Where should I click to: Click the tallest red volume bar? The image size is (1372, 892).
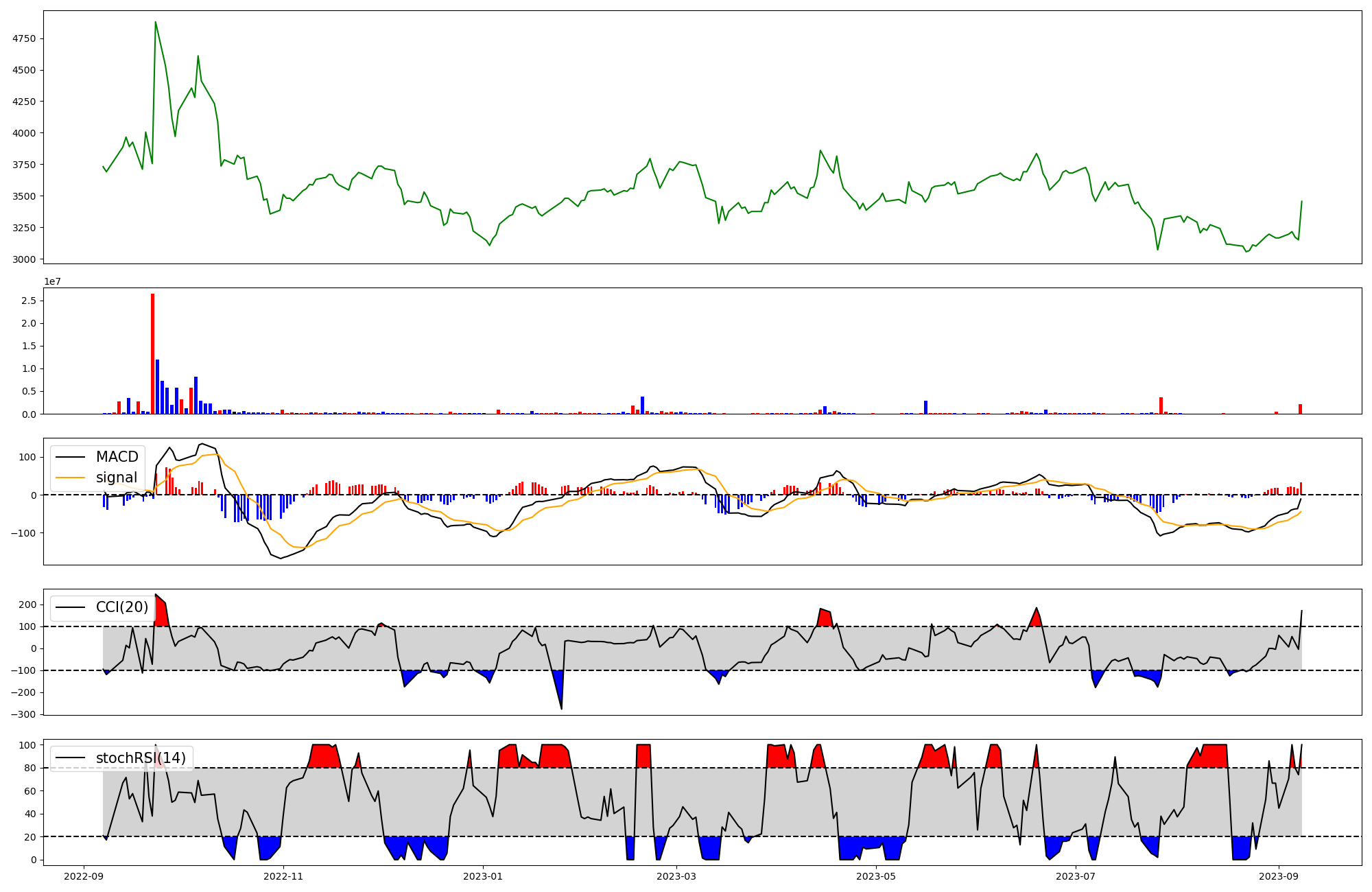click(152, 354)
